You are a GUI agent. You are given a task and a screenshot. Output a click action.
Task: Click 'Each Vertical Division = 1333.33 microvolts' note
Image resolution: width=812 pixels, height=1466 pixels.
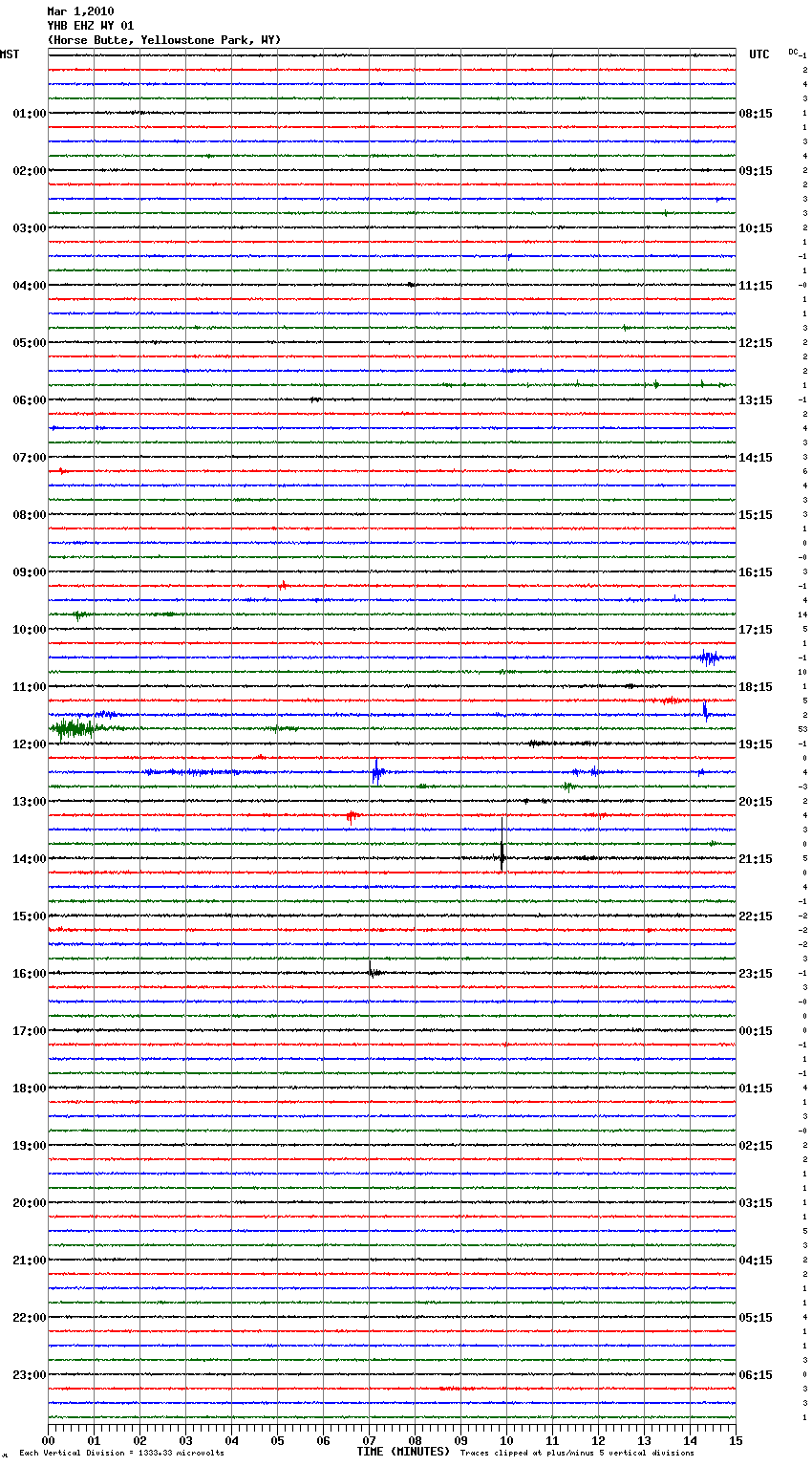pos(121,1454)
